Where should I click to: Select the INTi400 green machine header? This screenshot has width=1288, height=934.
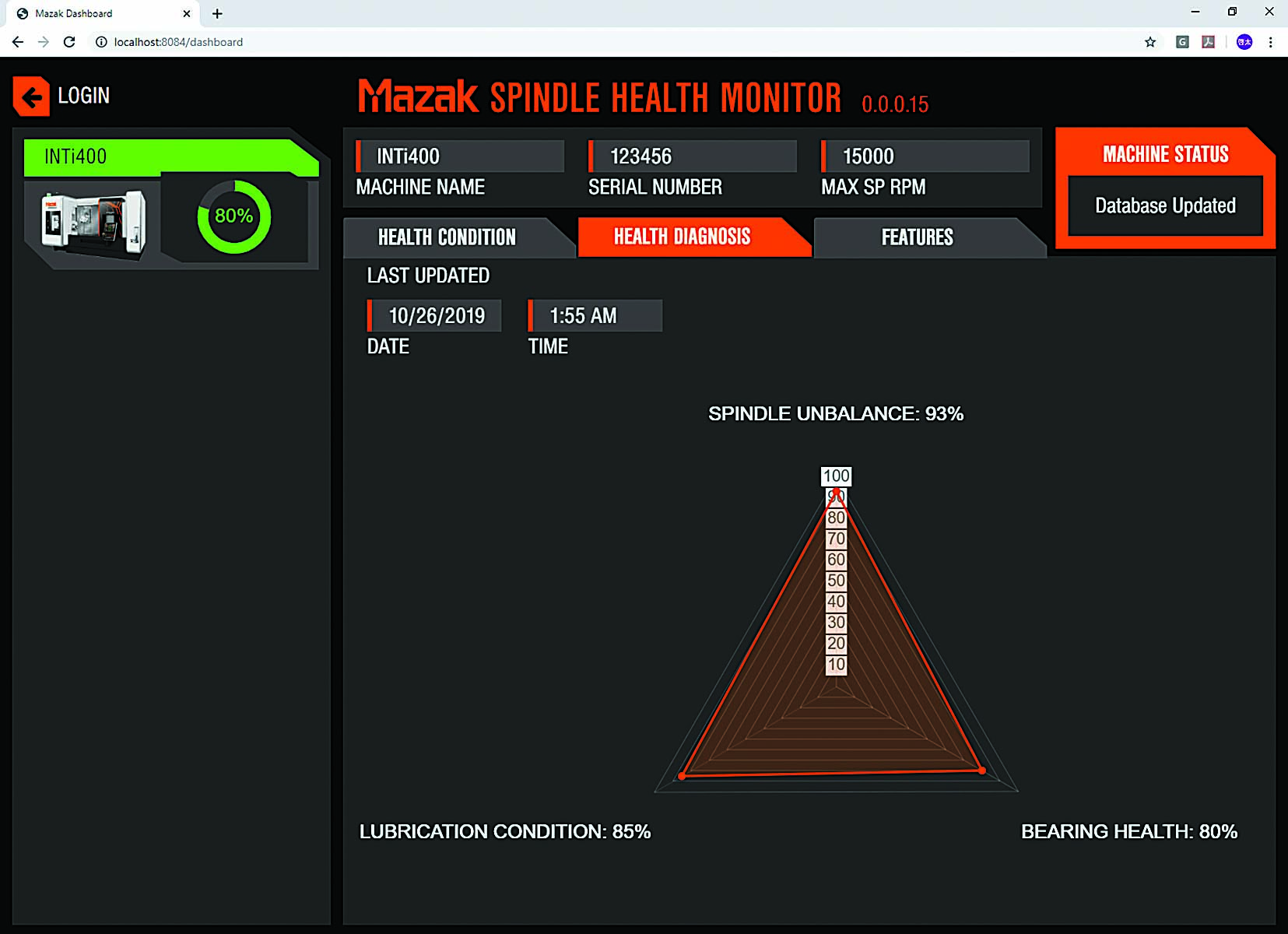click(x=171, y=157)
